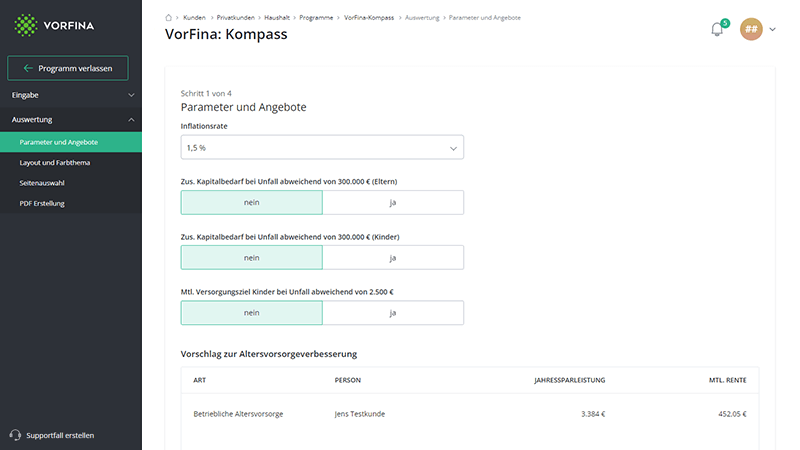The image size is (800, 450).
Task: Click the user avatar icon
Action: [751, 29]
